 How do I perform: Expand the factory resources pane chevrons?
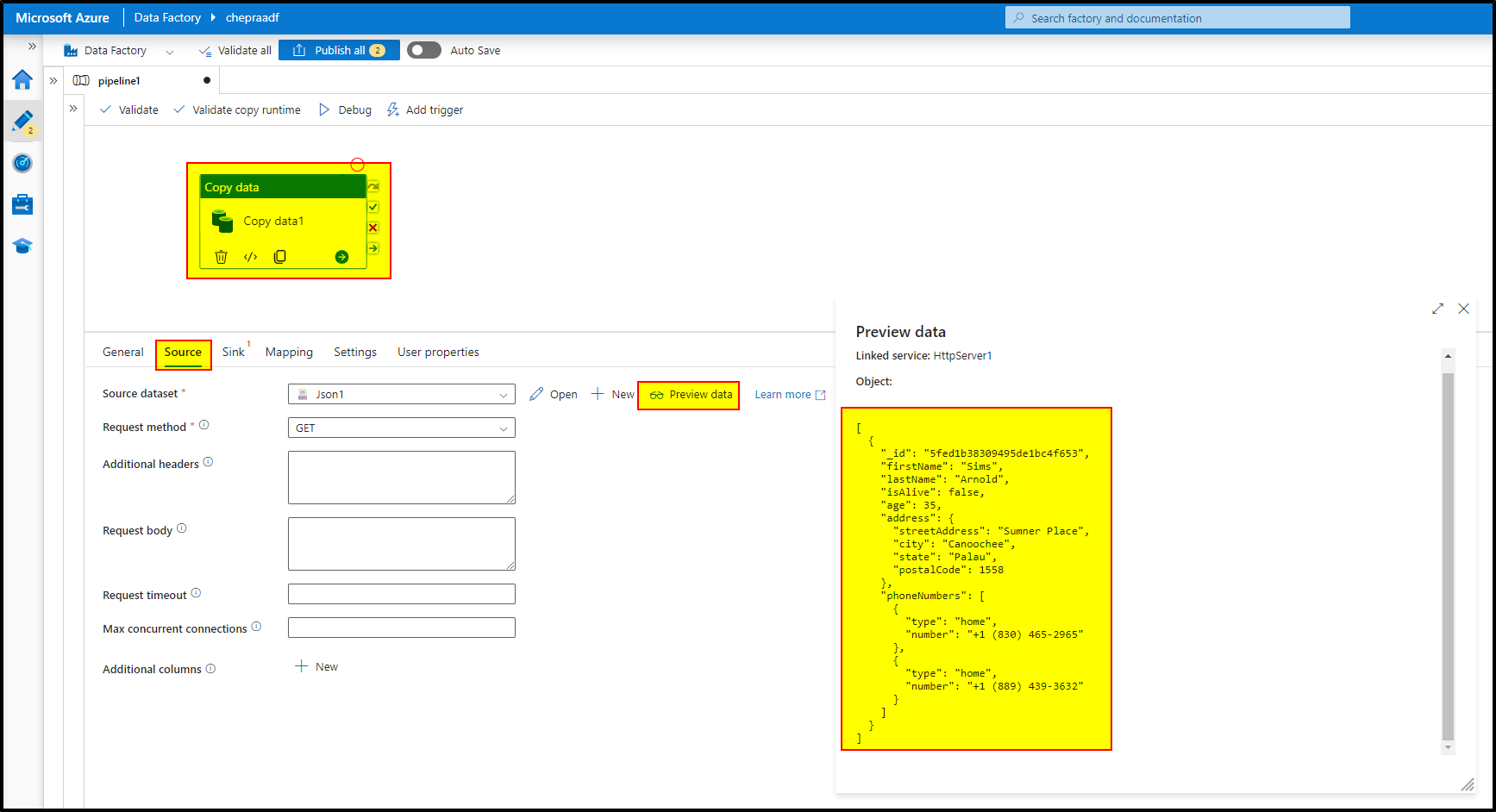[53, 80]
